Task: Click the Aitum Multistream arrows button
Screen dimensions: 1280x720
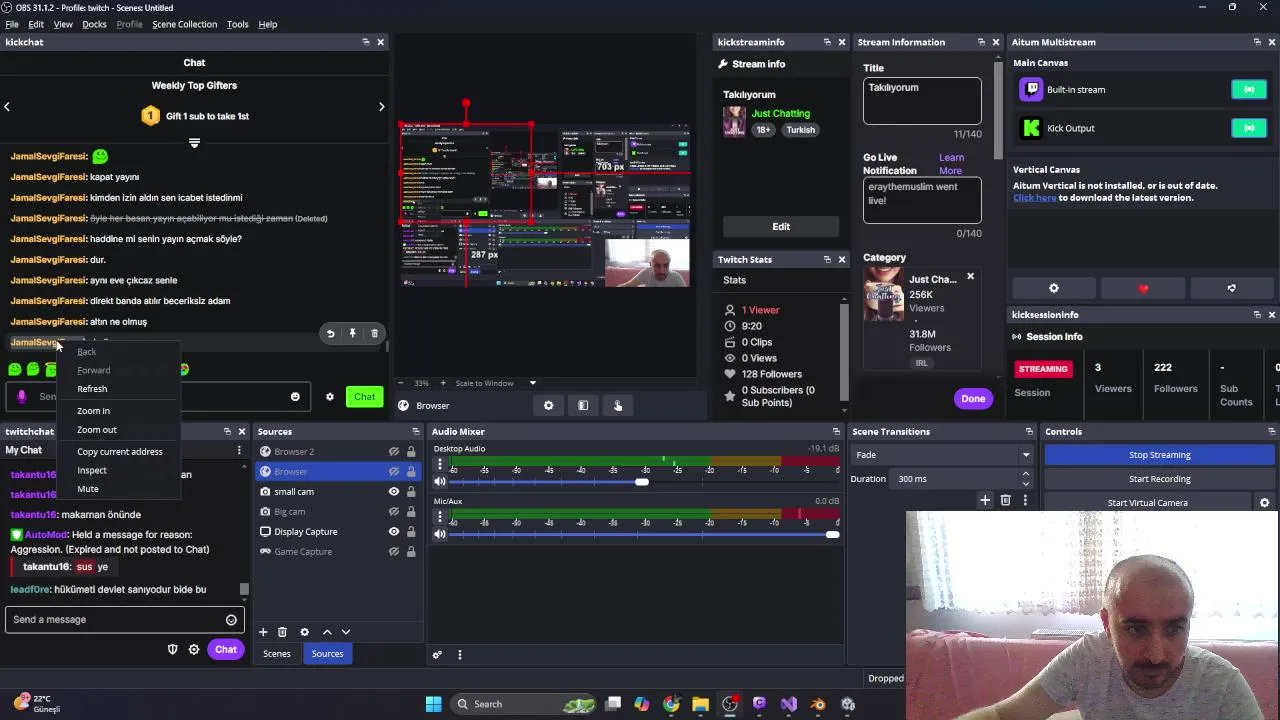Action: point(1231,288)
